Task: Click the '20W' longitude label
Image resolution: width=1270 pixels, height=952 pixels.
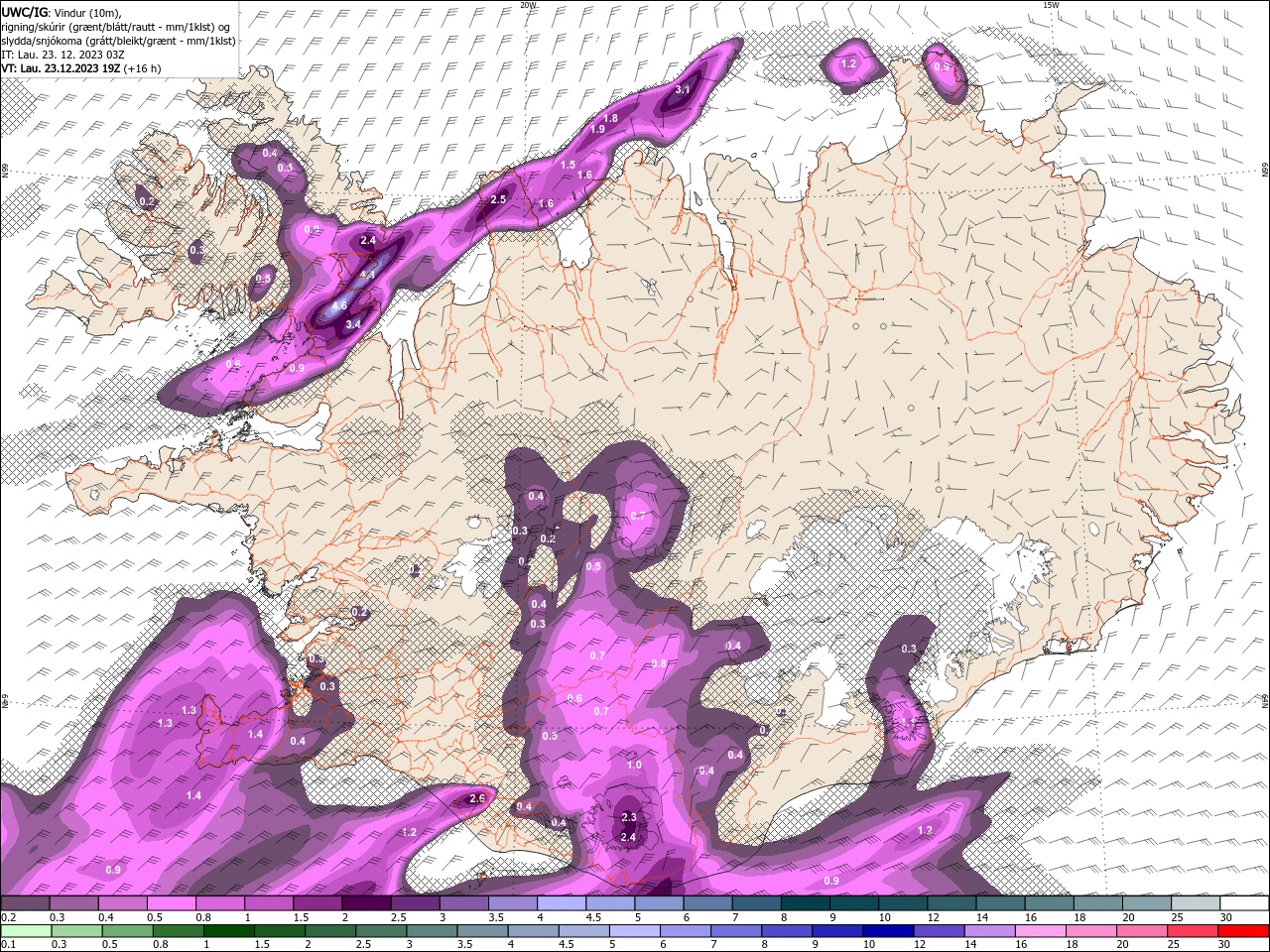Action: 528,5
